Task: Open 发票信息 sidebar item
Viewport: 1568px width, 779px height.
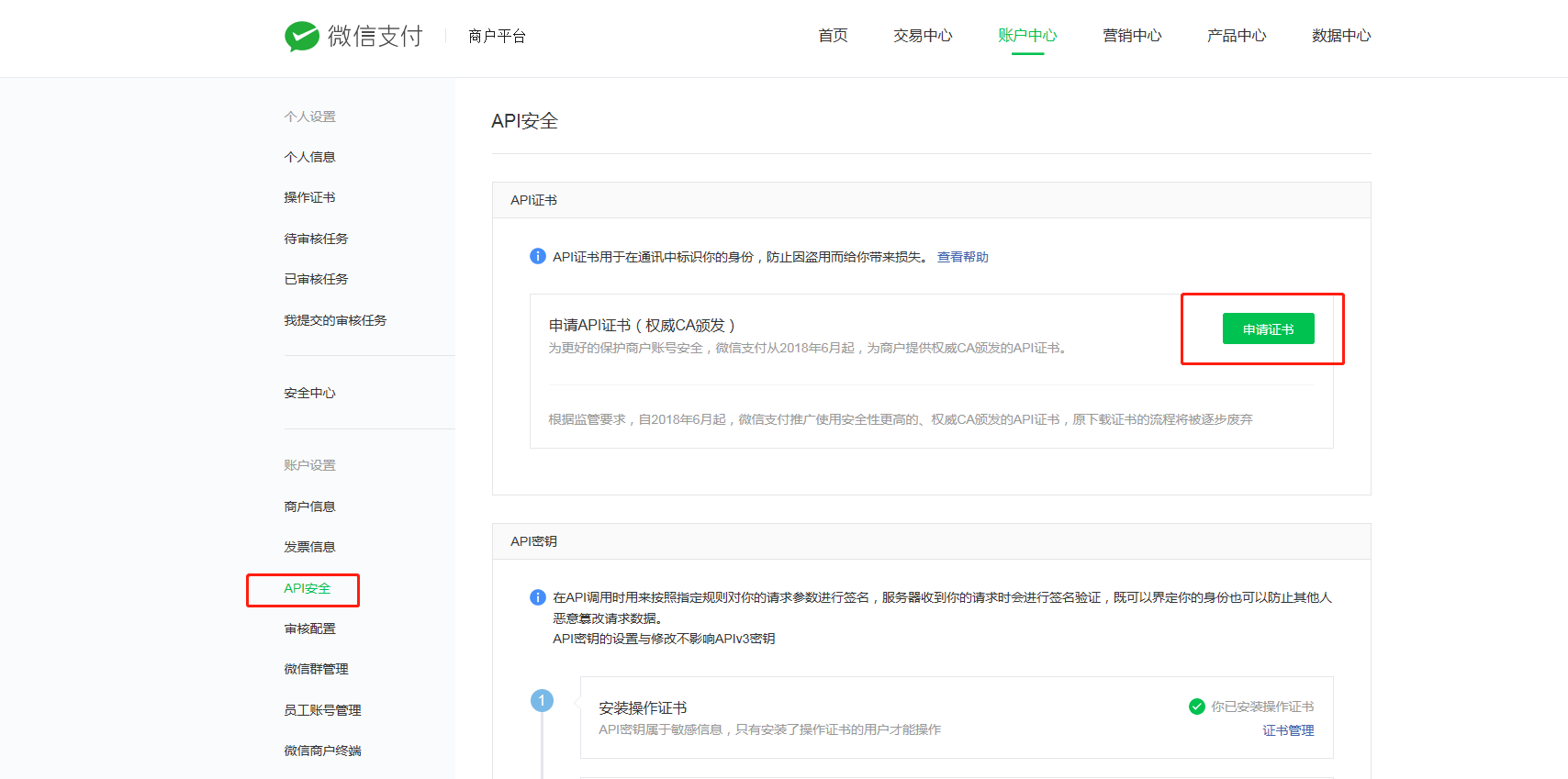Action: 310,547
